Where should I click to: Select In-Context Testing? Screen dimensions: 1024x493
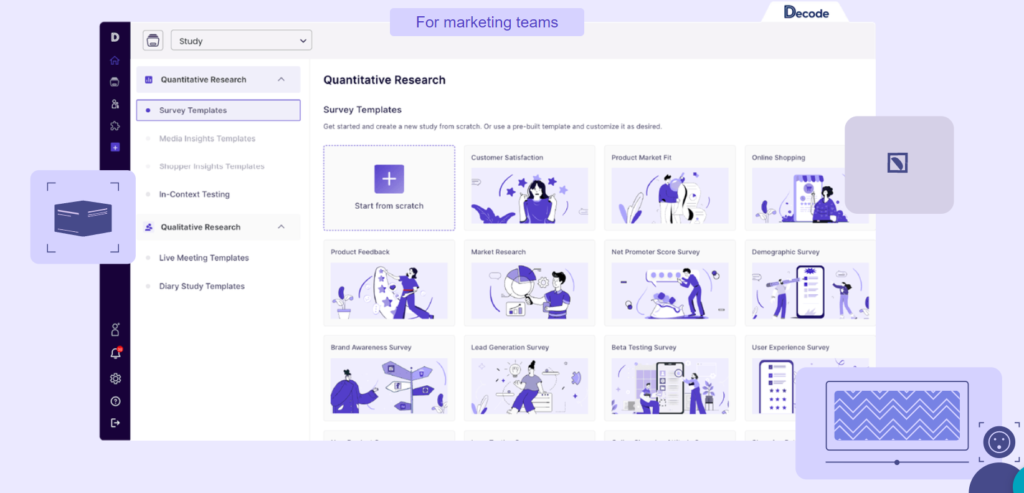[195, 195]
